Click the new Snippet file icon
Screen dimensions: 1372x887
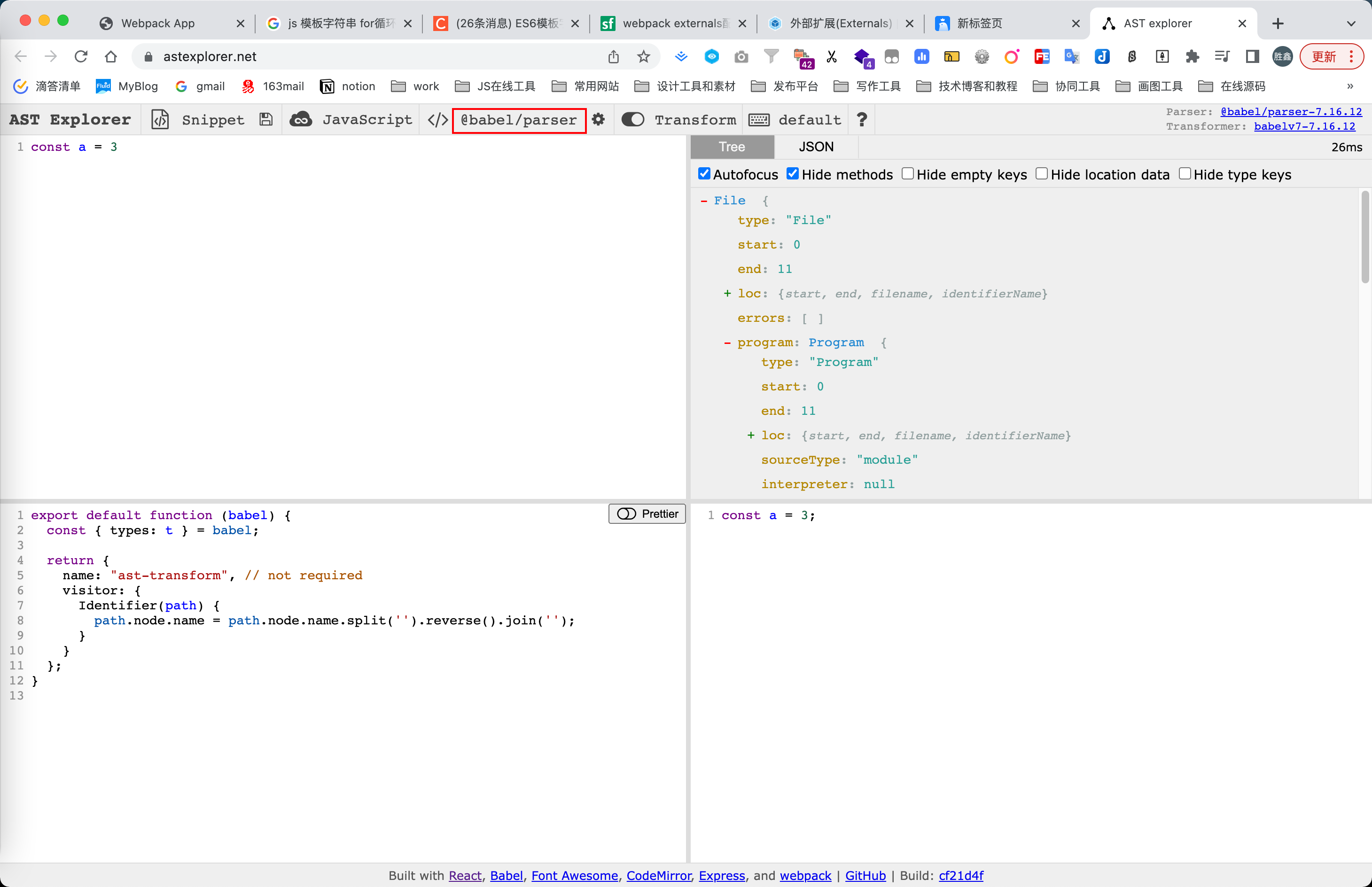pyautogui.click(x=160, y=119)
